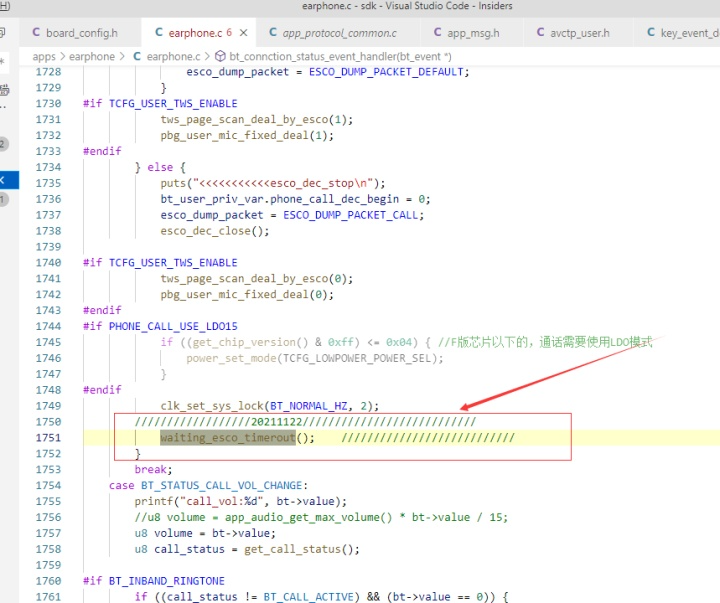Viewport: 720px width, 603px height.
Task: Click the C icon on app_msg.h tab
Action: point(438,33)
